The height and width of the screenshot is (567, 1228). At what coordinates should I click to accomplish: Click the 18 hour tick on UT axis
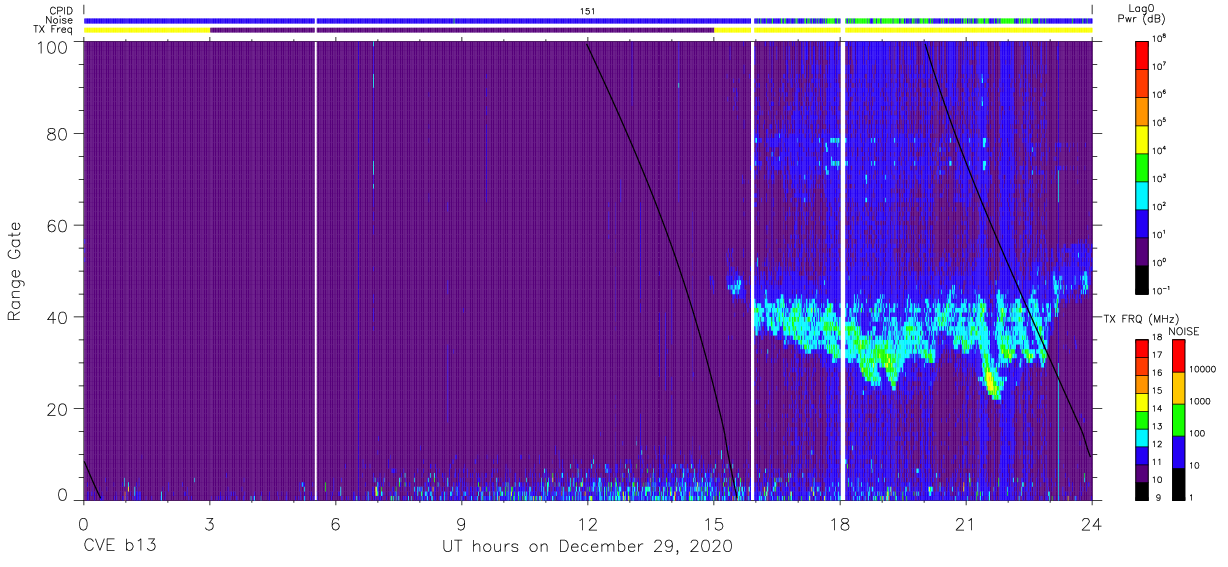click(840, 523)
